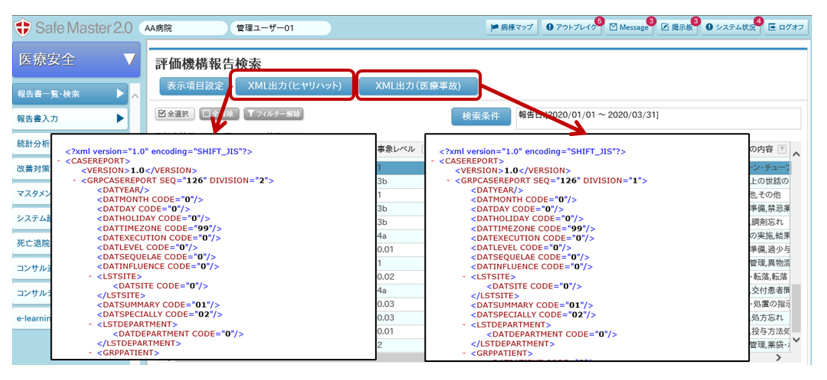The width and height of the screenshot is (827, 380).
Task: Click the 全選択 select-all button
Action: pos(176,114)
